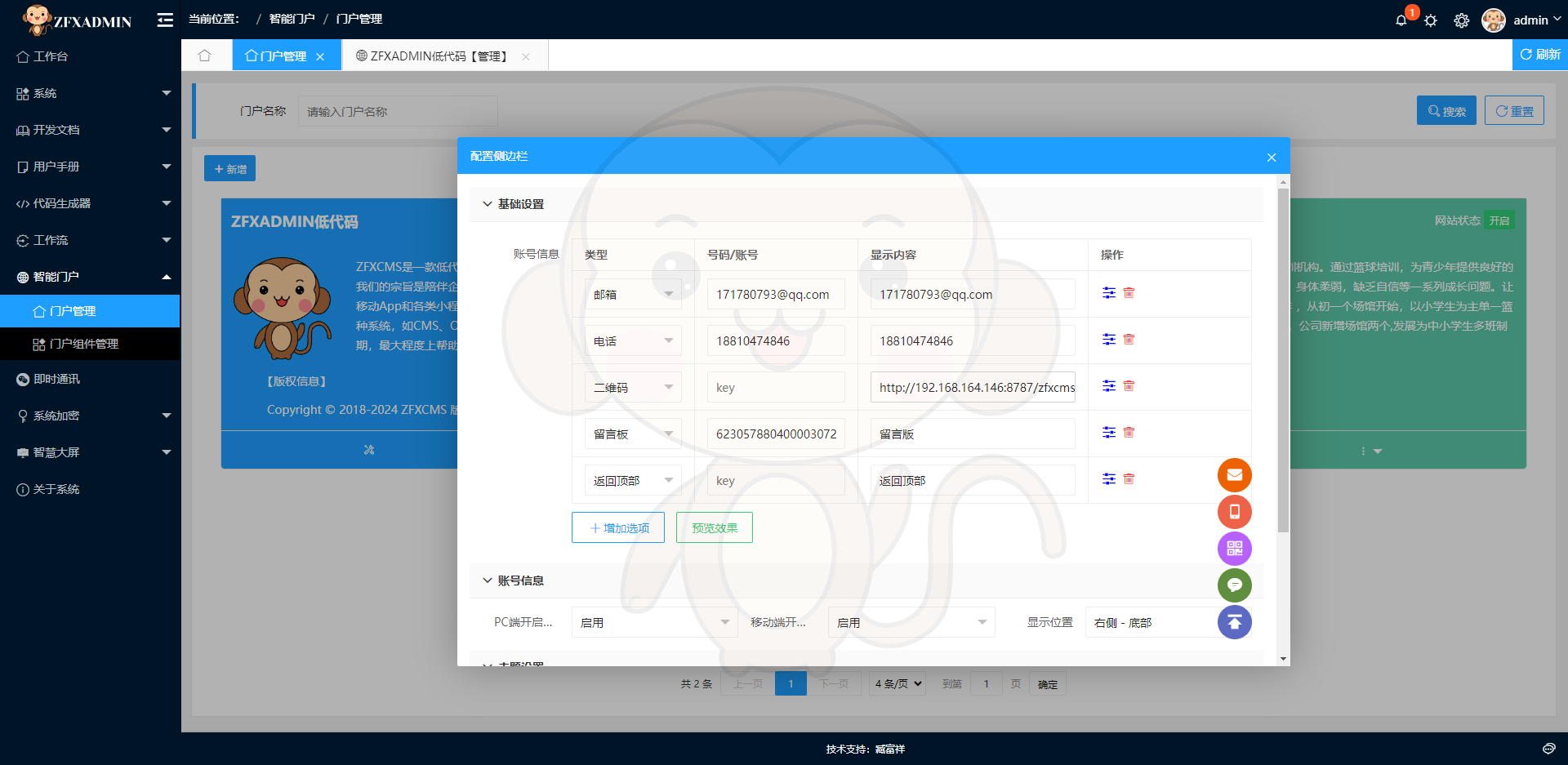Open settings icon for the 二维码 row
Image resolution: width=1568 pixels, height=765 pixels.
pos(1109,386)
